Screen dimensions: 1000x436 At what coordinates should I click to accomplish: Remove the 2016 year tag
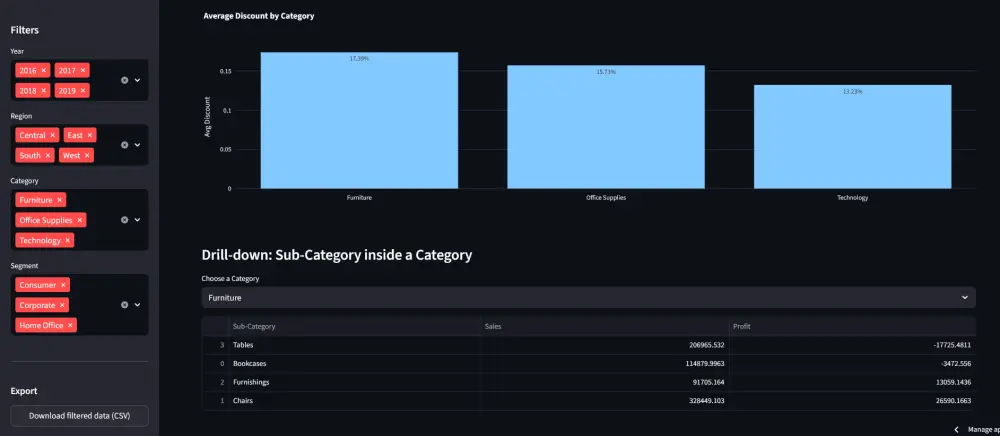tap(43, 70)
